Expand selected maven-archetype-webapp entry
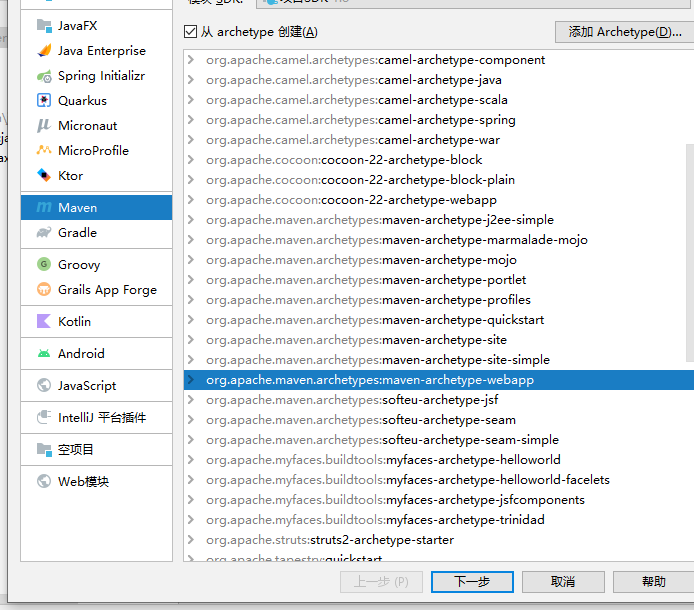694x610 pixels. (x=191, y=379)
